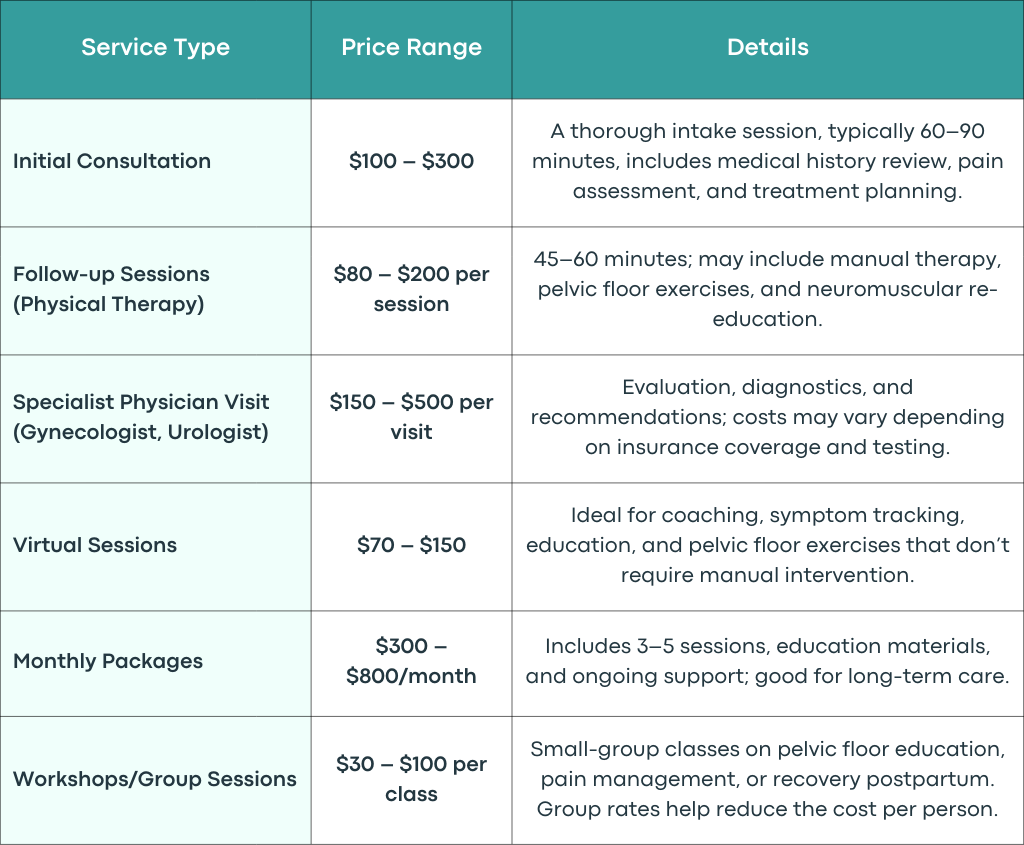Image resolution: width=1024 pixels, height=845 pixels.
Task: Select Follow-up Sessions (Physical Therapy) cell
Action: click(x=111, y=289)
